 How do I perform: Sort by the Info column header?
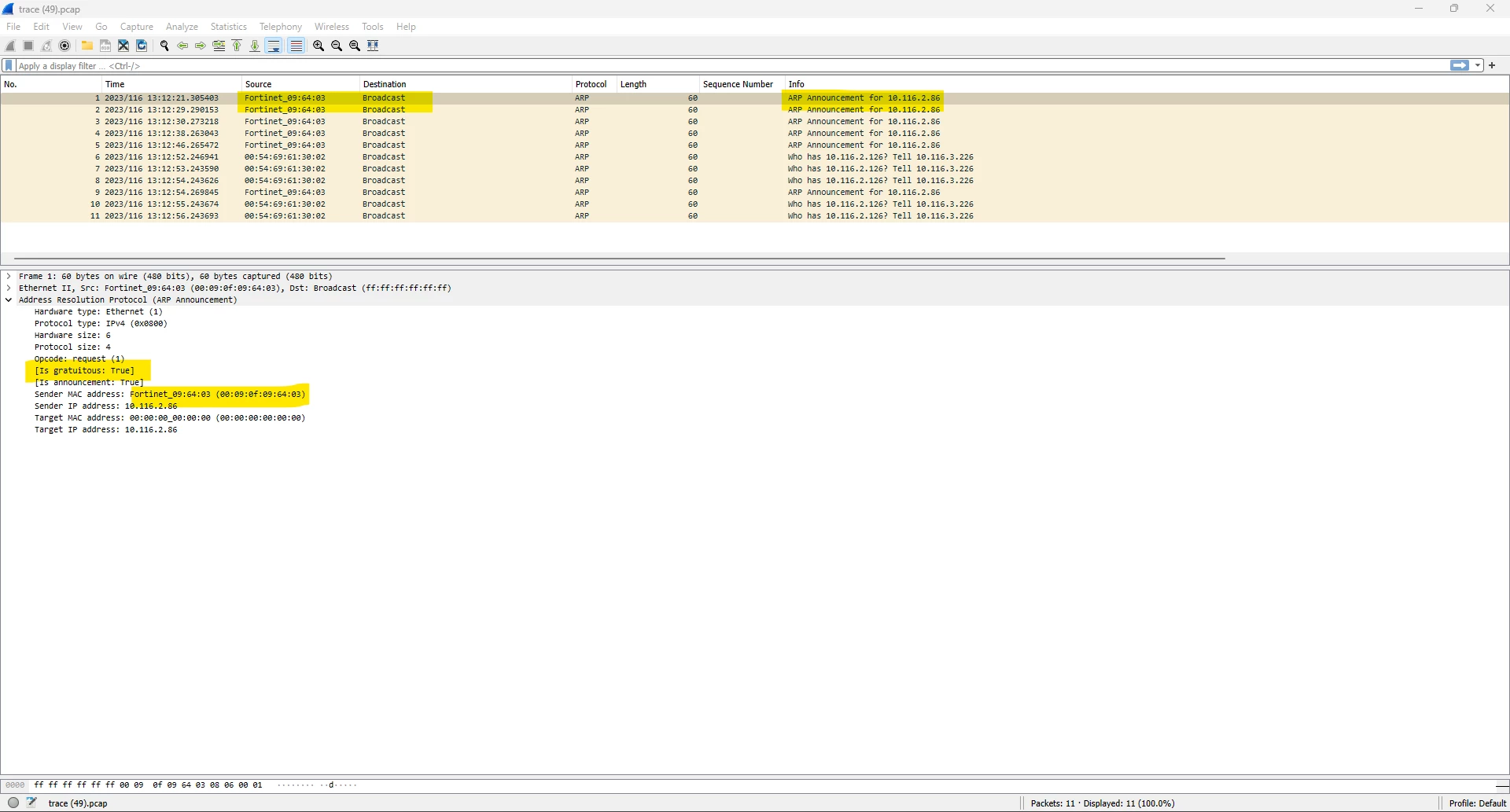(x=1147, y=84)
